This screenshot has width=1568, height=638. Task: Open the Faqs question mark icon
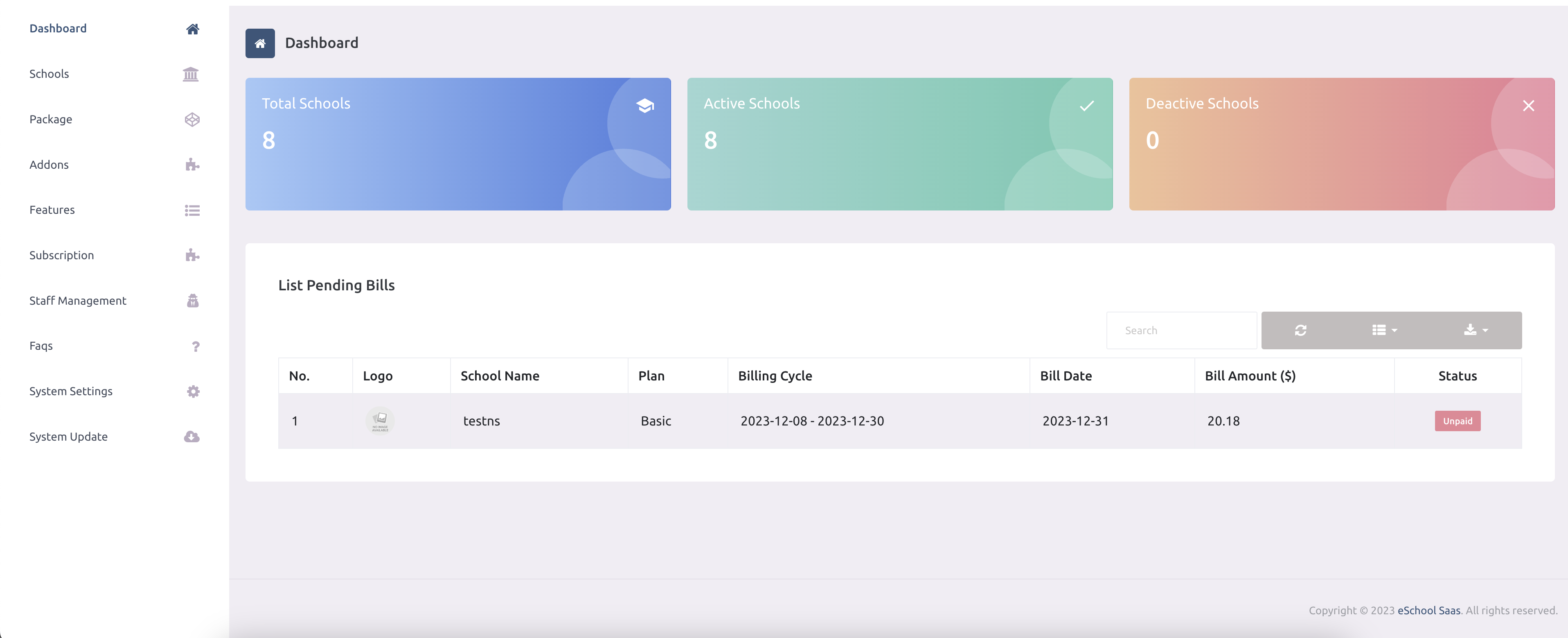click(x=195, y=347)
